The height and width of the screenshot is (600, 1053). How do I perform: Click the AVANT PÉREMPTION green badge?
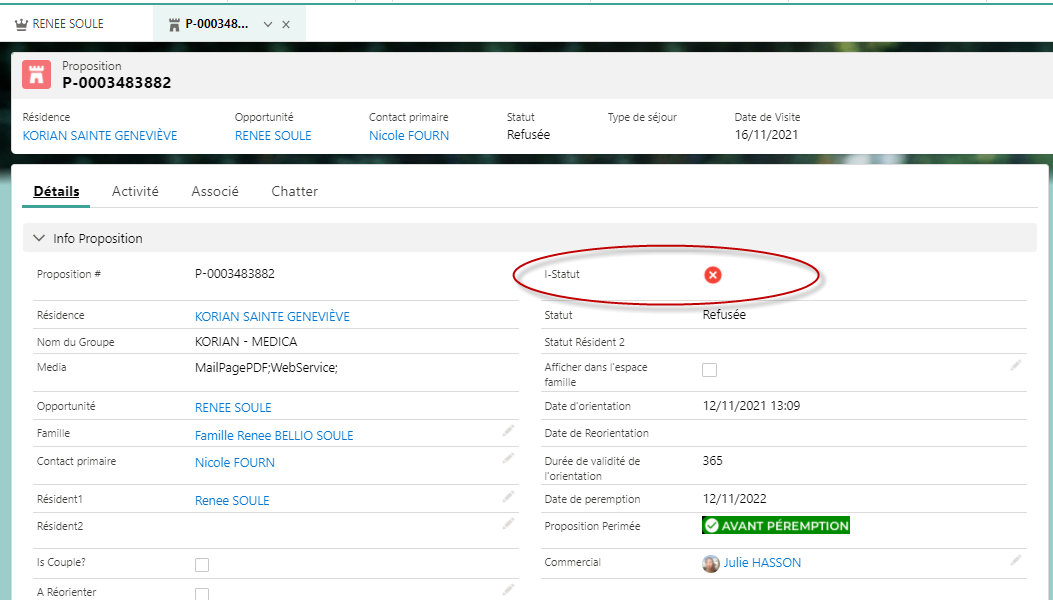point(776,525)
